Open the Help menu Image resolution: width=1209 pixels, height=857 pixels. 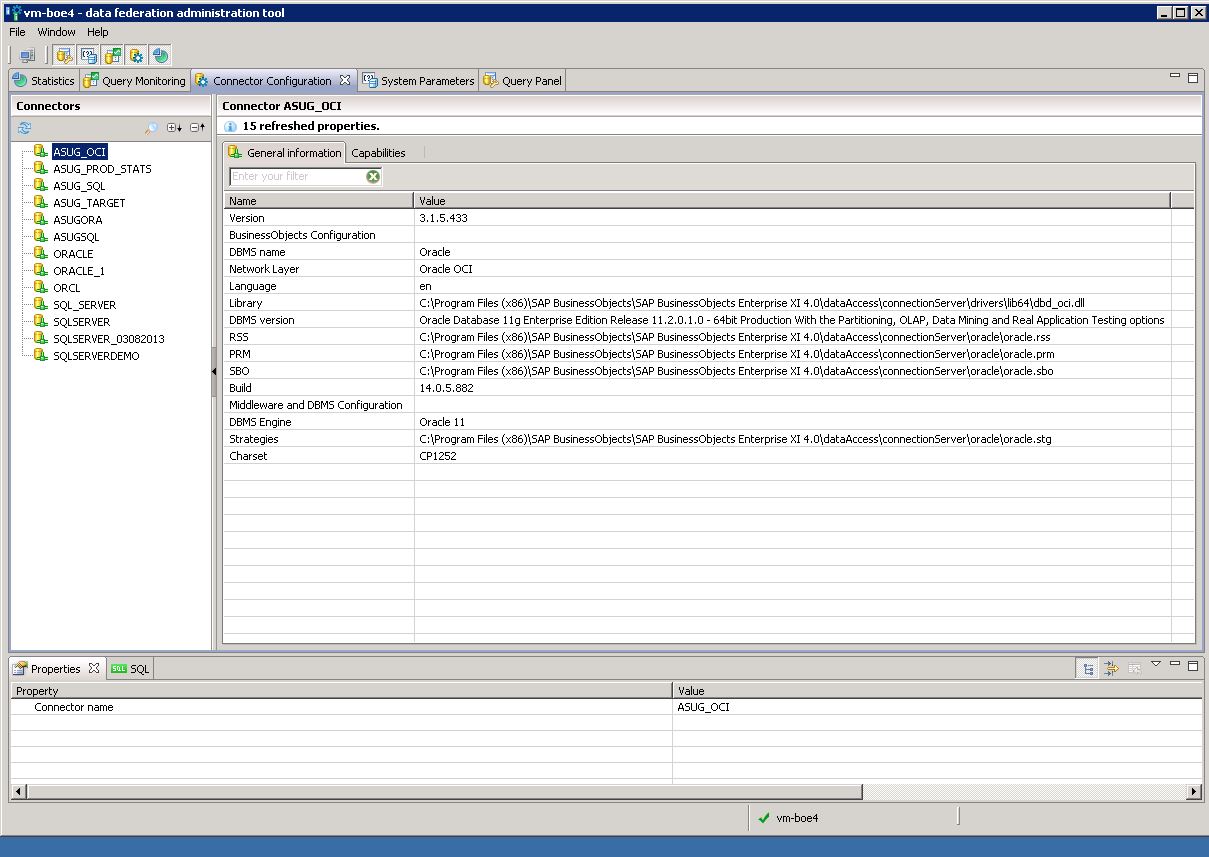click(98, 32)
